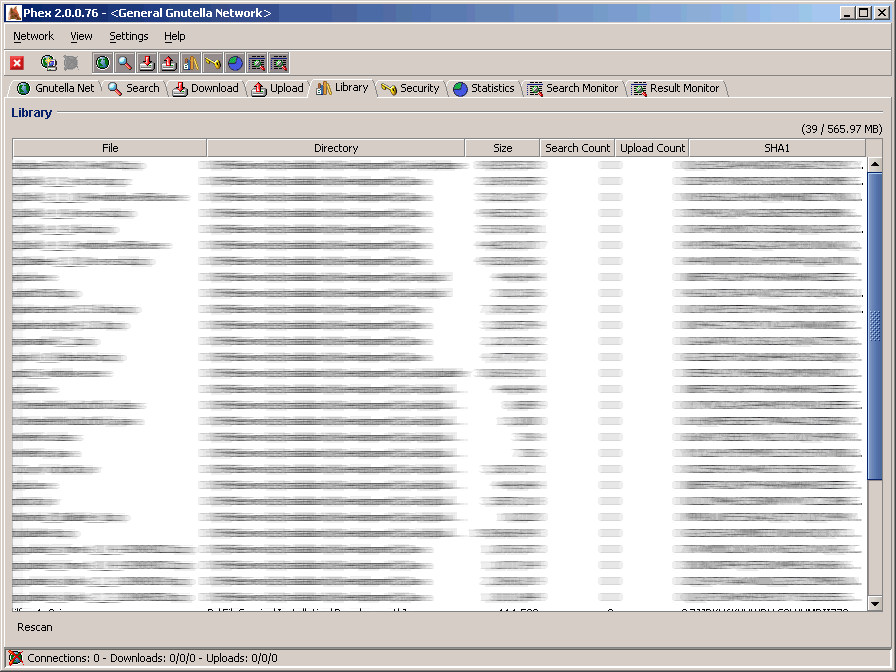This screenshot has height=672, width=896.
Task: Click the vertical scrollbar thumb
Action: coord(875,326)
